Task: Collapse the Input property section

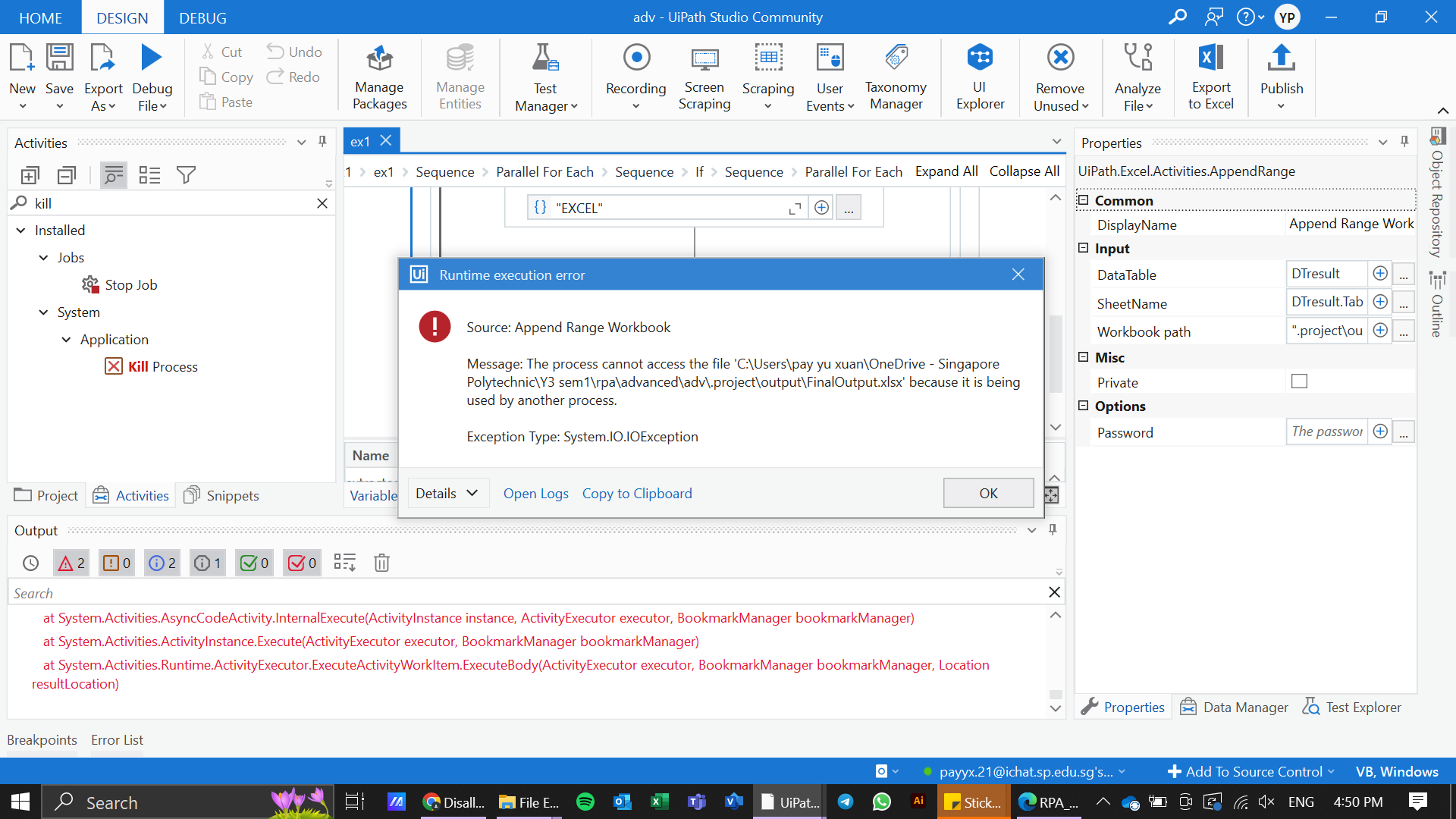Action: 1084,248
